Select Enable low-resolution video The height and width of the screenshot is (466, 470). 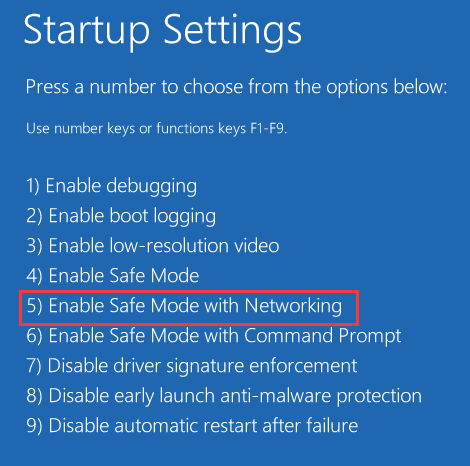coord(153,246)
